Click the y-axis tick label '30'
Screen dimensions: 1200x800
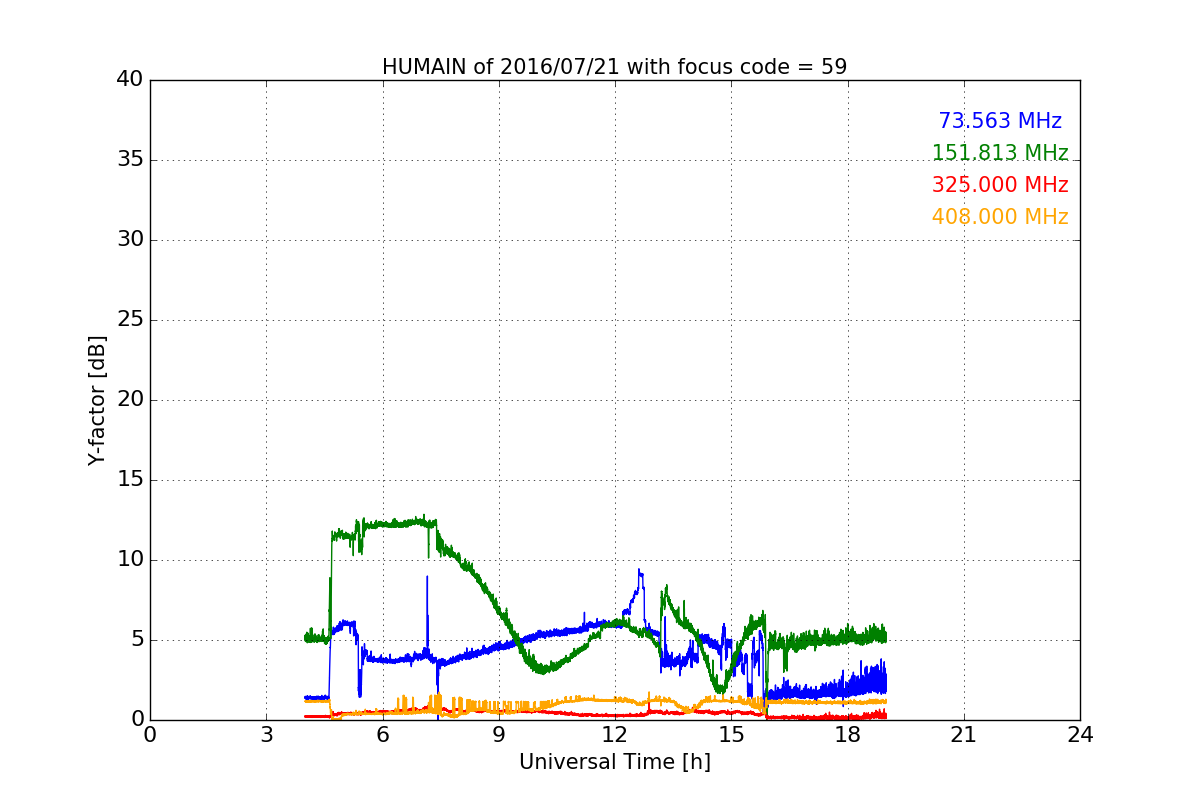coord(130,239)
